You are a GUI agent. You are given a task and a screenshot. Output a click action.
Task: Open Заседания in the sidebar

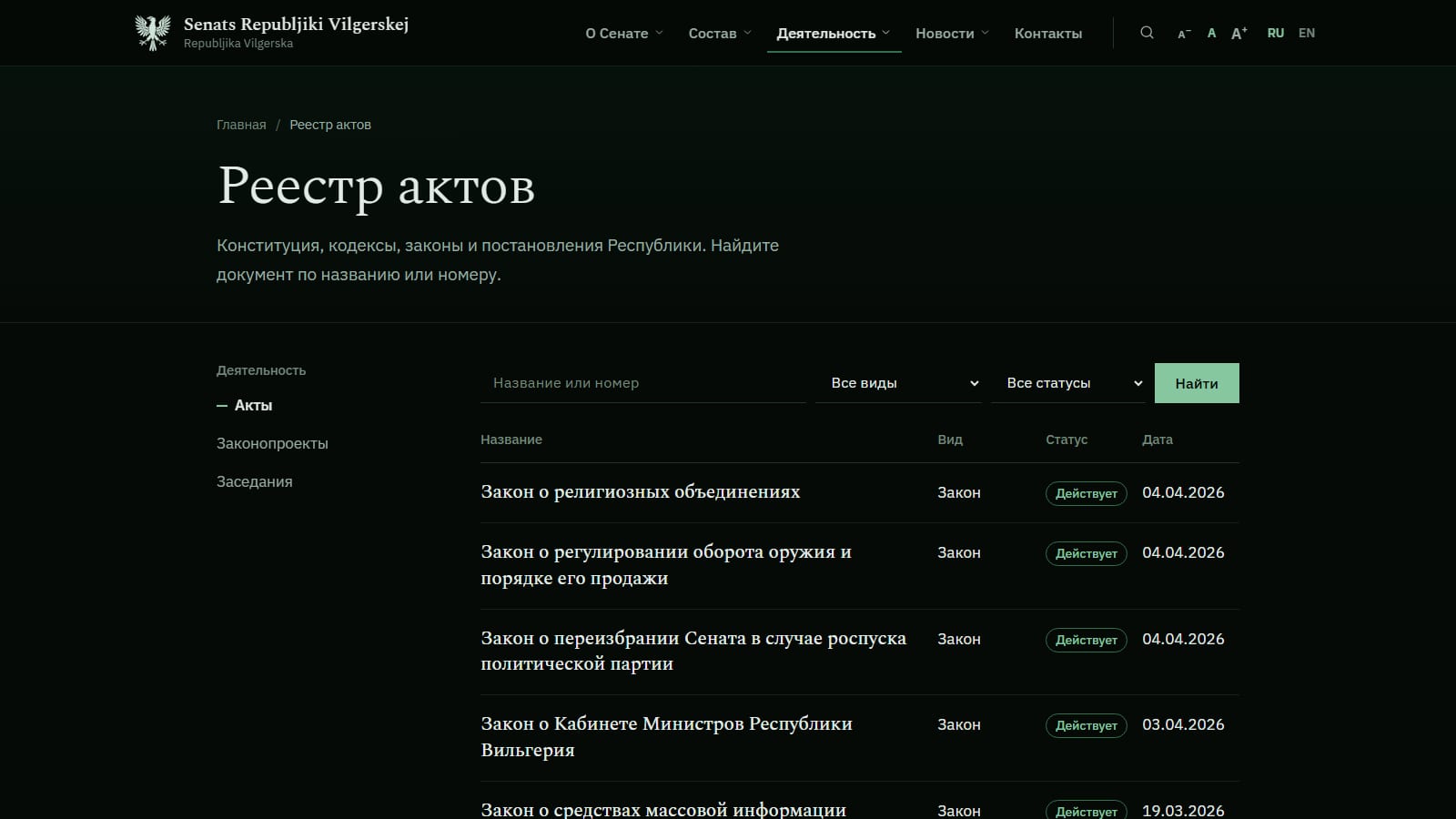[x=255, y=481]
